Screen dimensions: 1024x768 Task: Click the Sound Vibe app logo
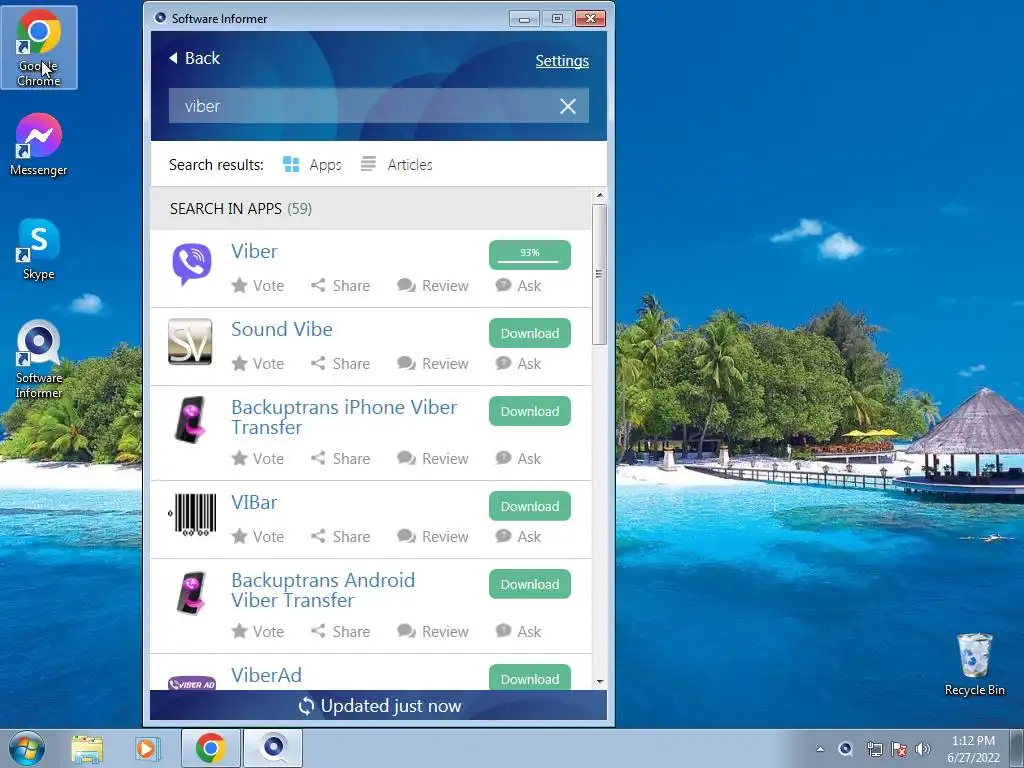pyautogui.click(x=190, y=341)
